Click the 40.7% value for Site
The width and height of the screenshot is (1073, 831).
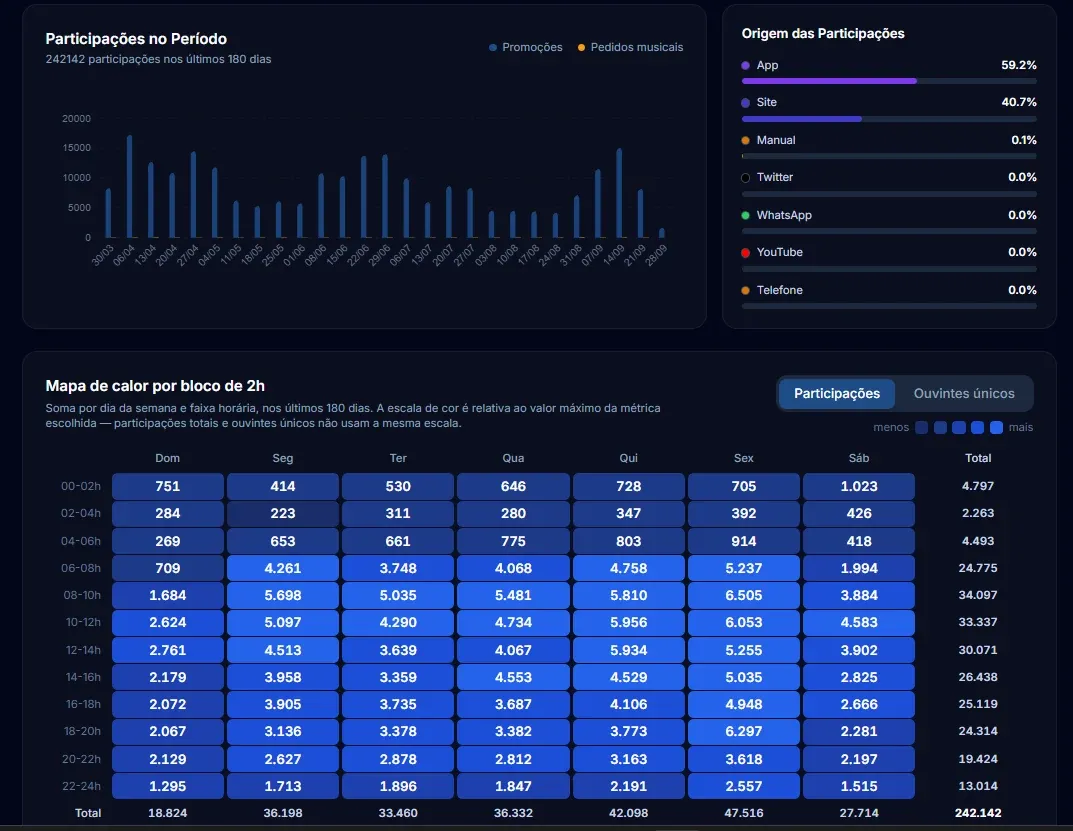tap(1019, 102)
